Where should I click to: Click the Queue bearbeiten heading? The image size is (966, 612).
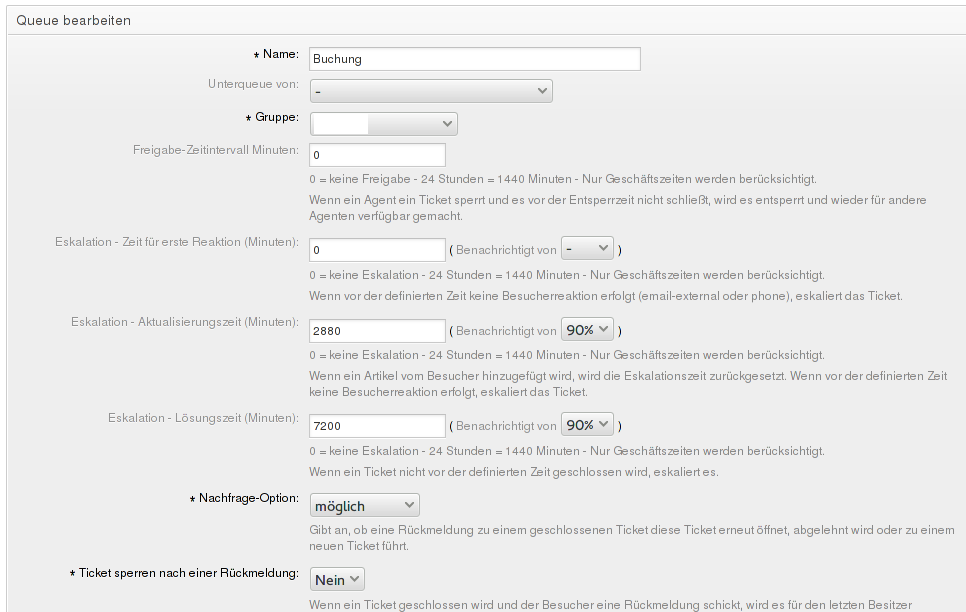tap(73, 20)
